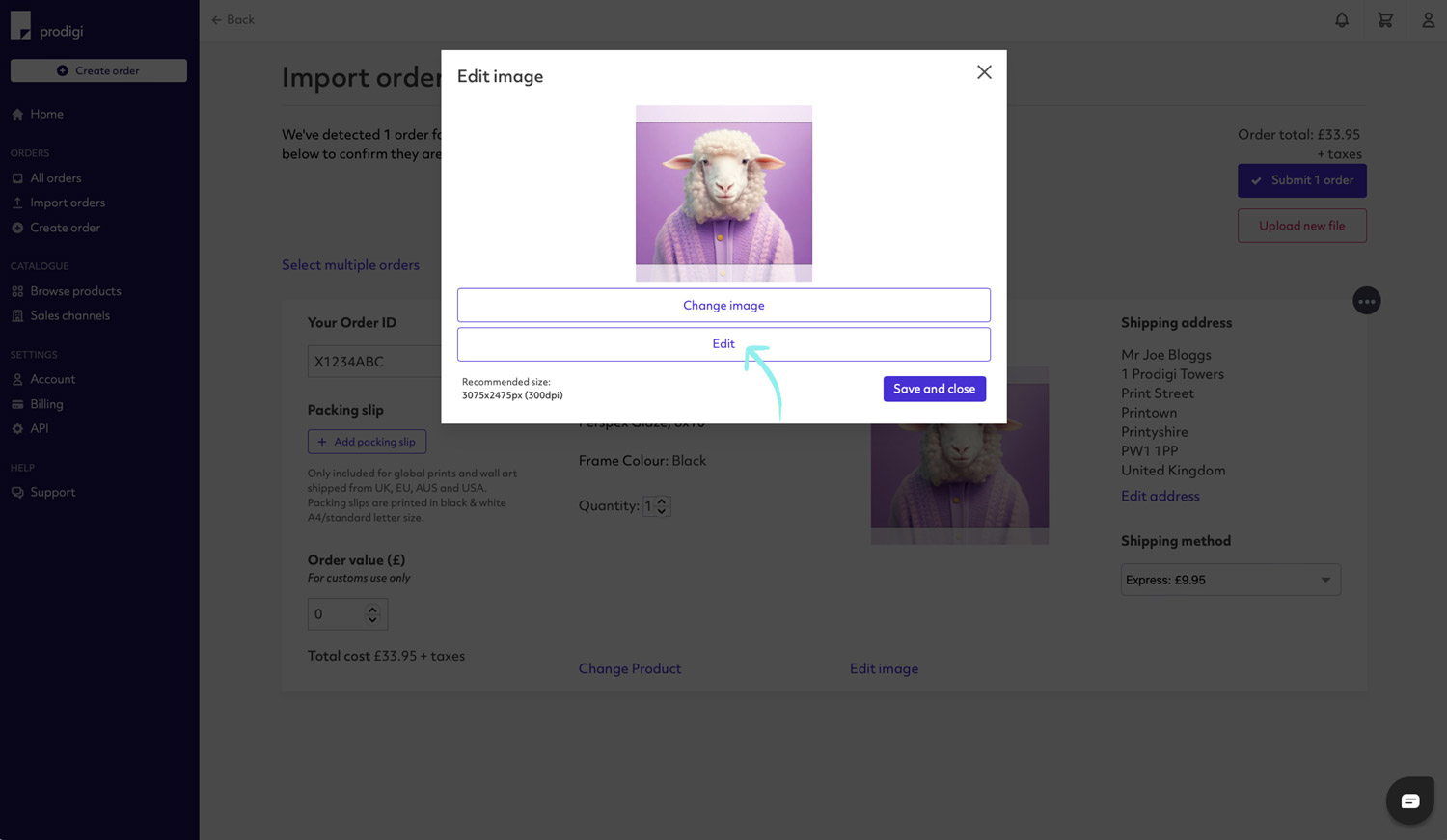
Task: Click the Browse products grid icon
Action: click(18, 290)
